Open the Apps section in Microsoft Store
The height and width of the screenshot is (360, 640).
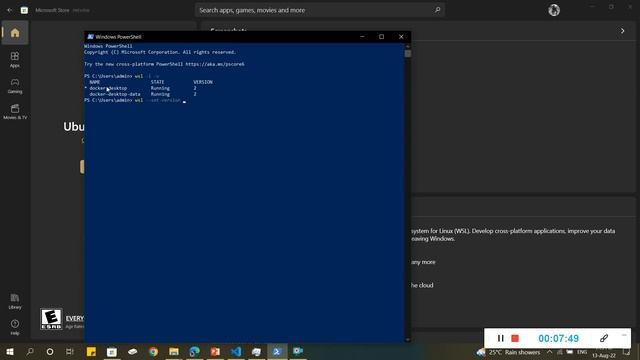[15, 59]
